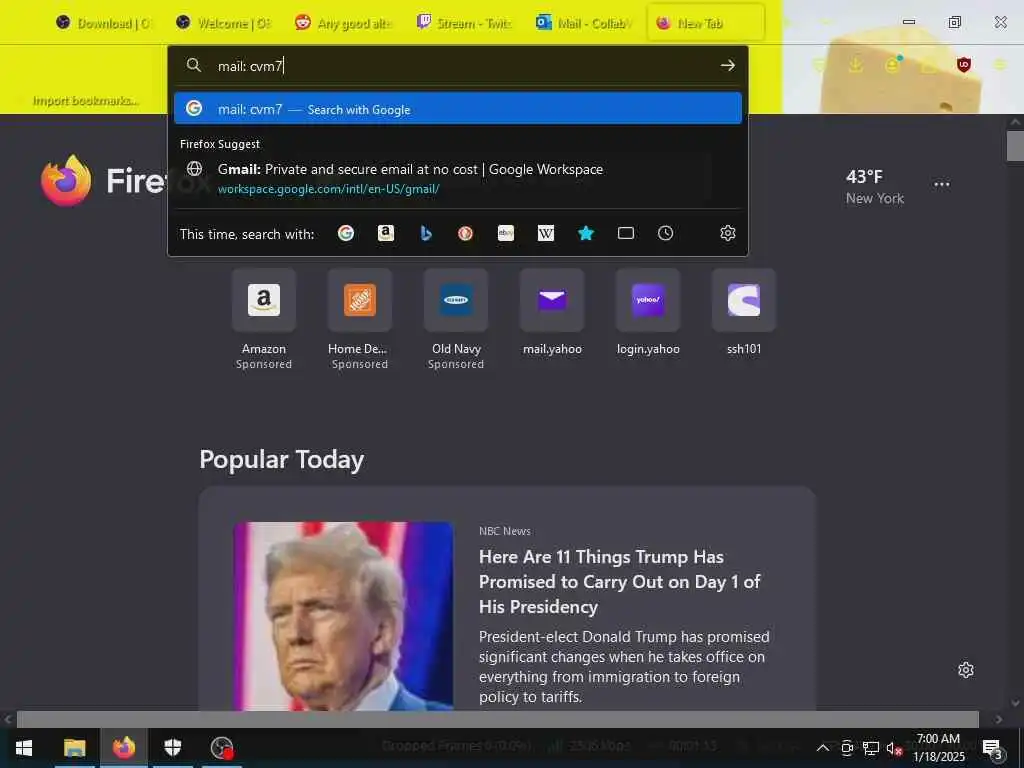
Task: Select the New Tab tab
Action: click(x=706, y=23)
